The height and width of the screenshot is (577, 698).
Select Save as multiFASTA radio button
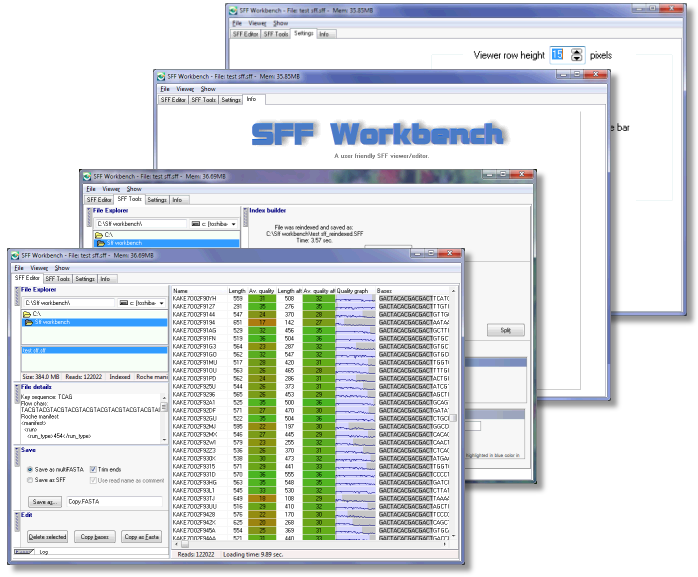(x=30, y=469)
